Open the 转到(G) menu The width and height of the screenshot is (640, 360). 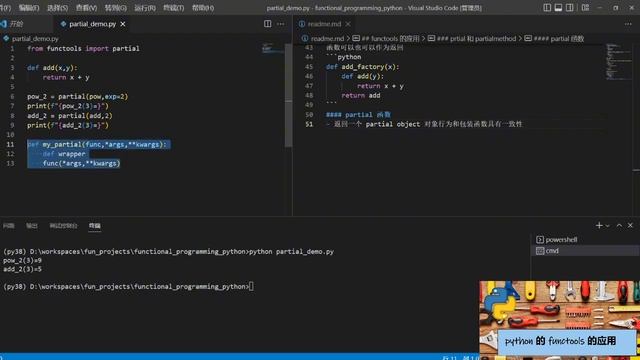pyautogui.click(x=116, y=8)
